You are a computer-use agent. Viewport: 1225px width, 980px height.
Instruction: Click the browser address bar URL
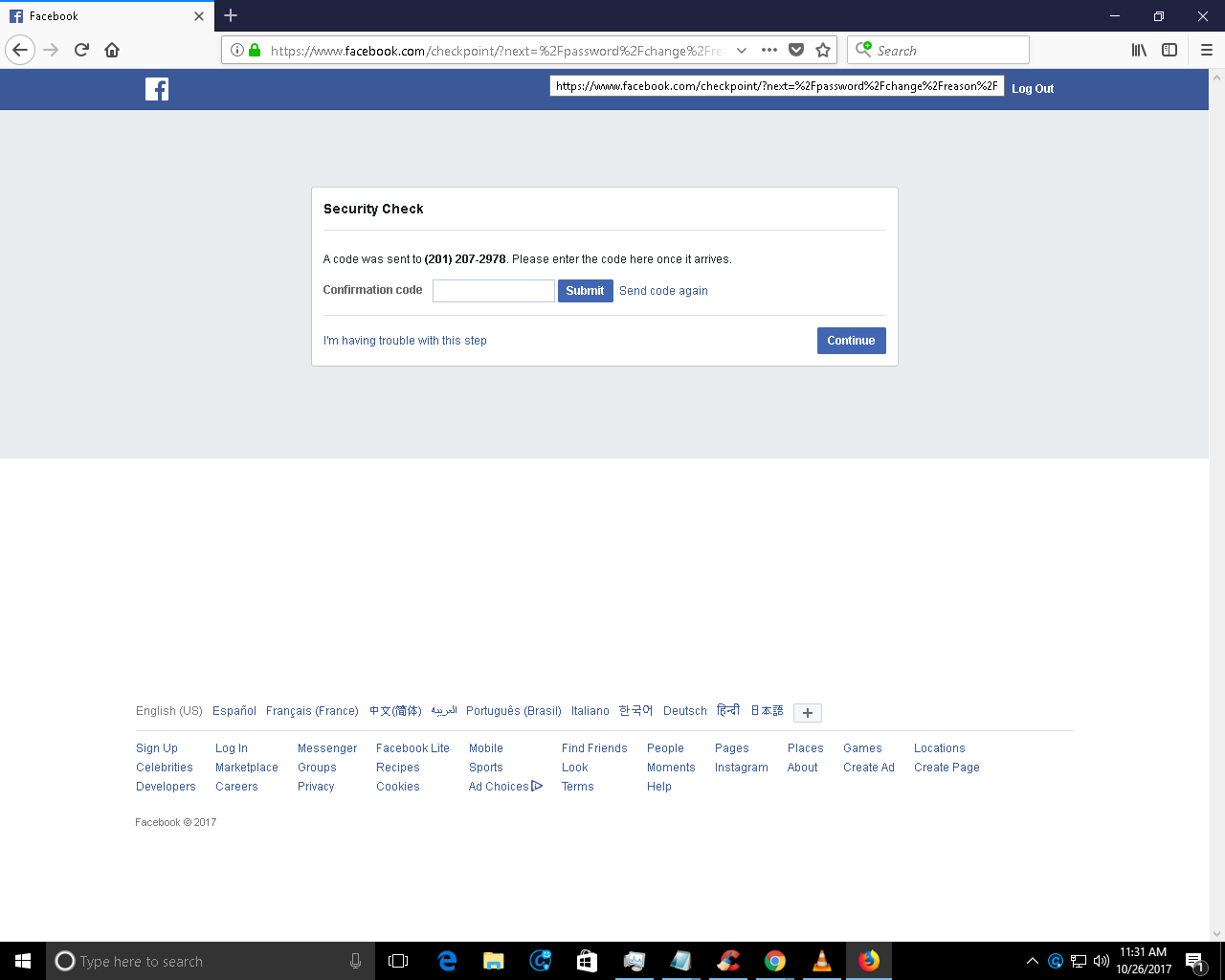498,51
